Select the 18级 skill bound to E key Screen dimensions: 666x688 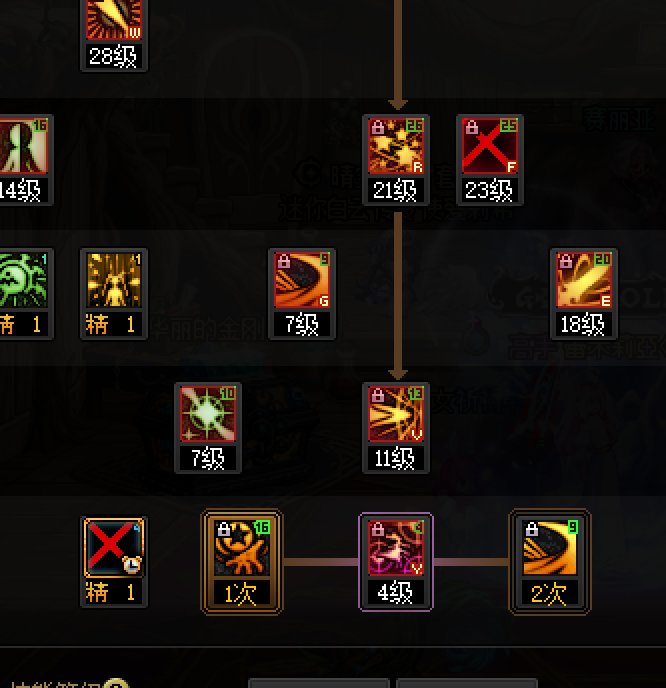coord(584,280)
